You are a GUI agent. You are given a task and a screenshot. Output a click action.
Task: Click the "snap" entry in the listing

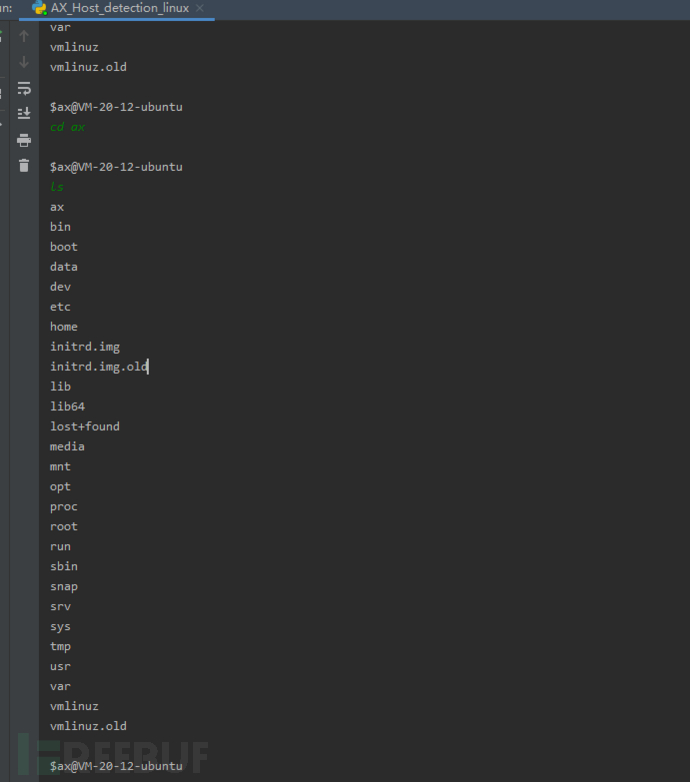click(63, 587)
